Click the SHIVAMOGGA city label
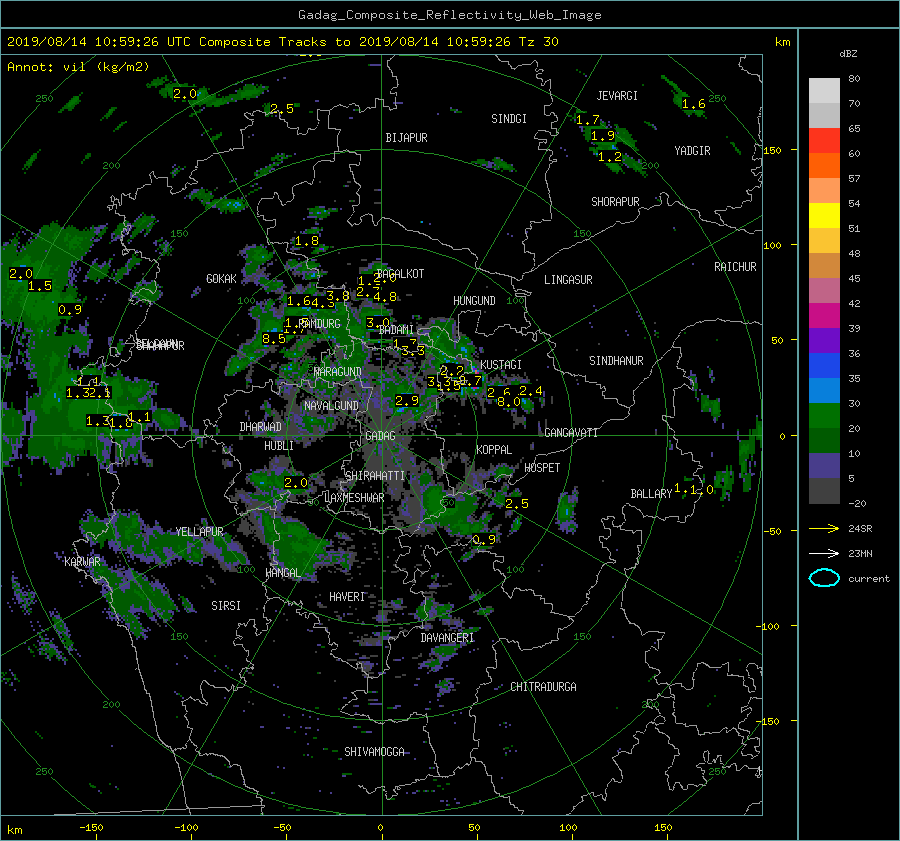Image resolution: width=900 pixels, height=841 pixels. [x=374, y=752]
